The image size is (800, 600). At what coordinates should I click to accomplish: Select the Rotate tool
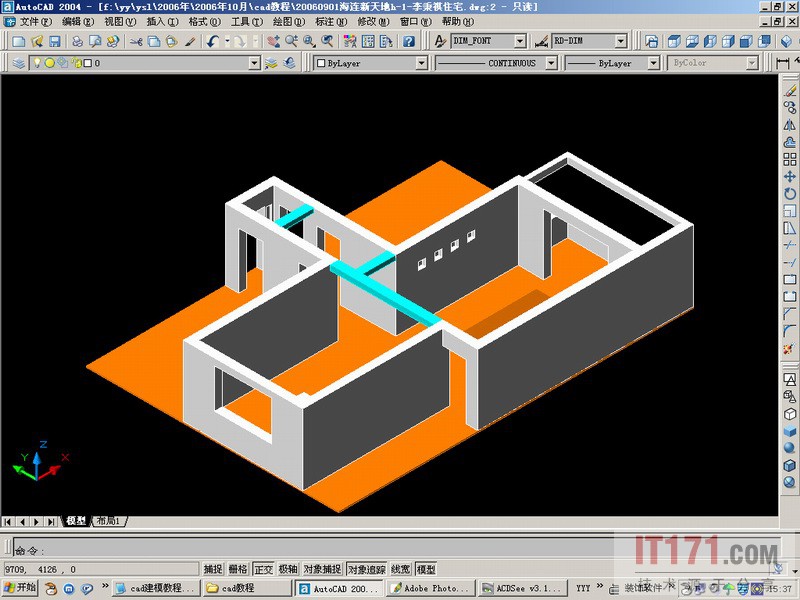click(790, 193)
